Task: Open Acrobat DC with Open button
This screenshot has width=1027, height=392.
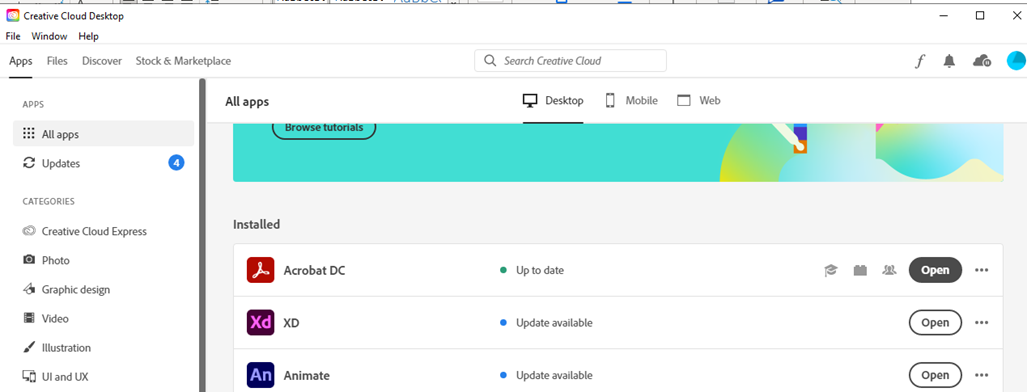Action: tap(935, 270)
